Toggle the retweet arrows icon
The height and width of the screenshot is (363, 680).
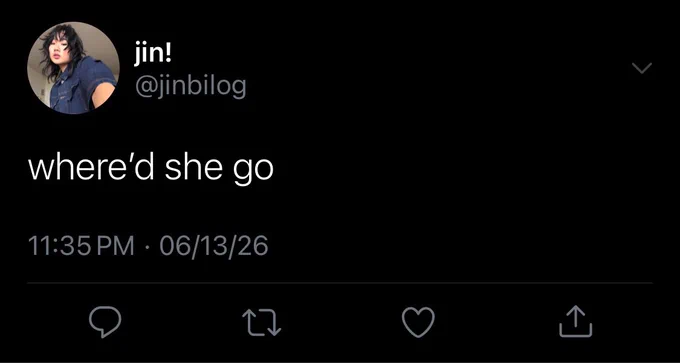[262, 322]
